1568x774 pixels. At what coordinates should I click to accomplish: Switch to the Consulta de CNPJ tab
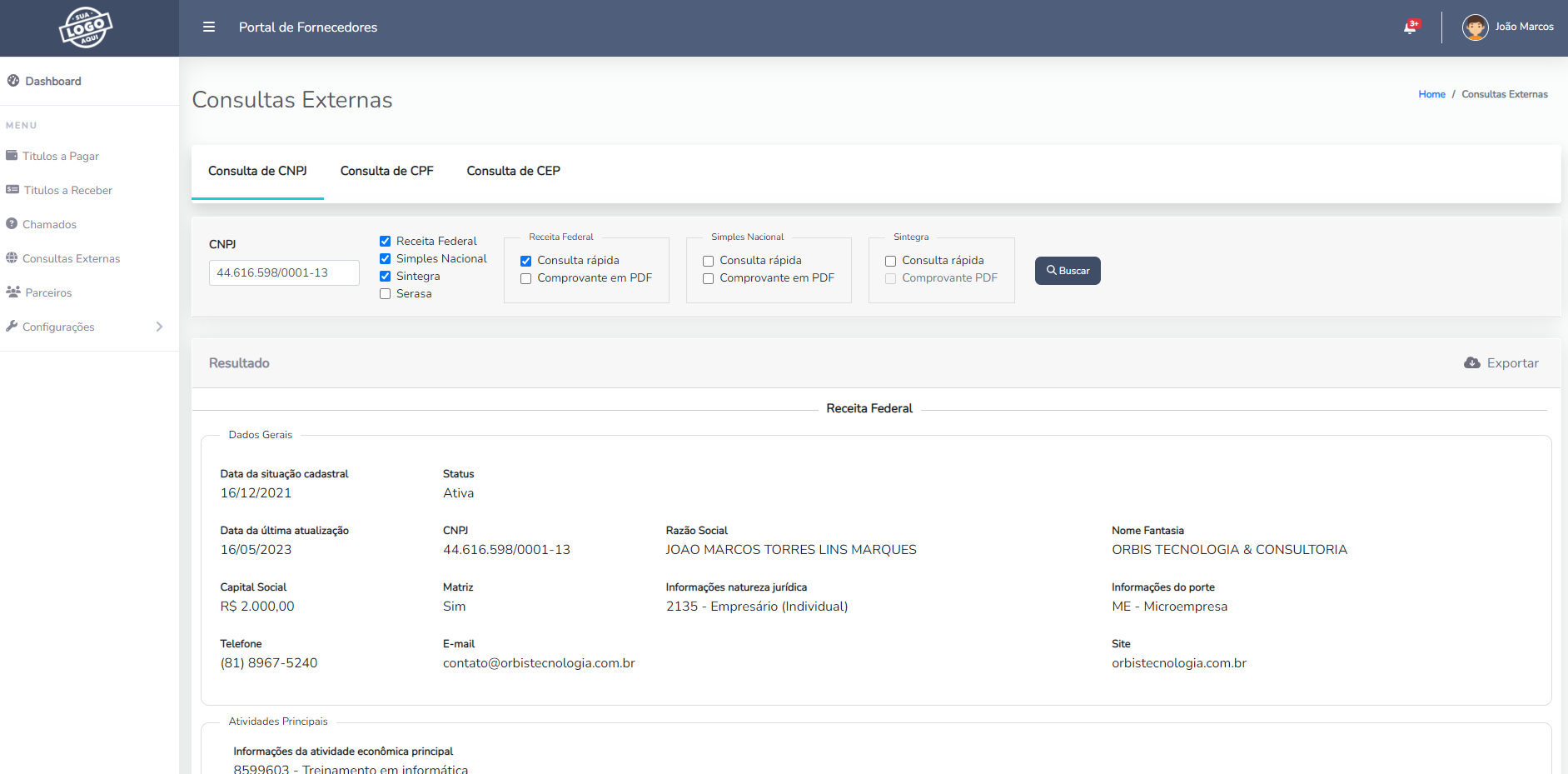click(257, 171)
